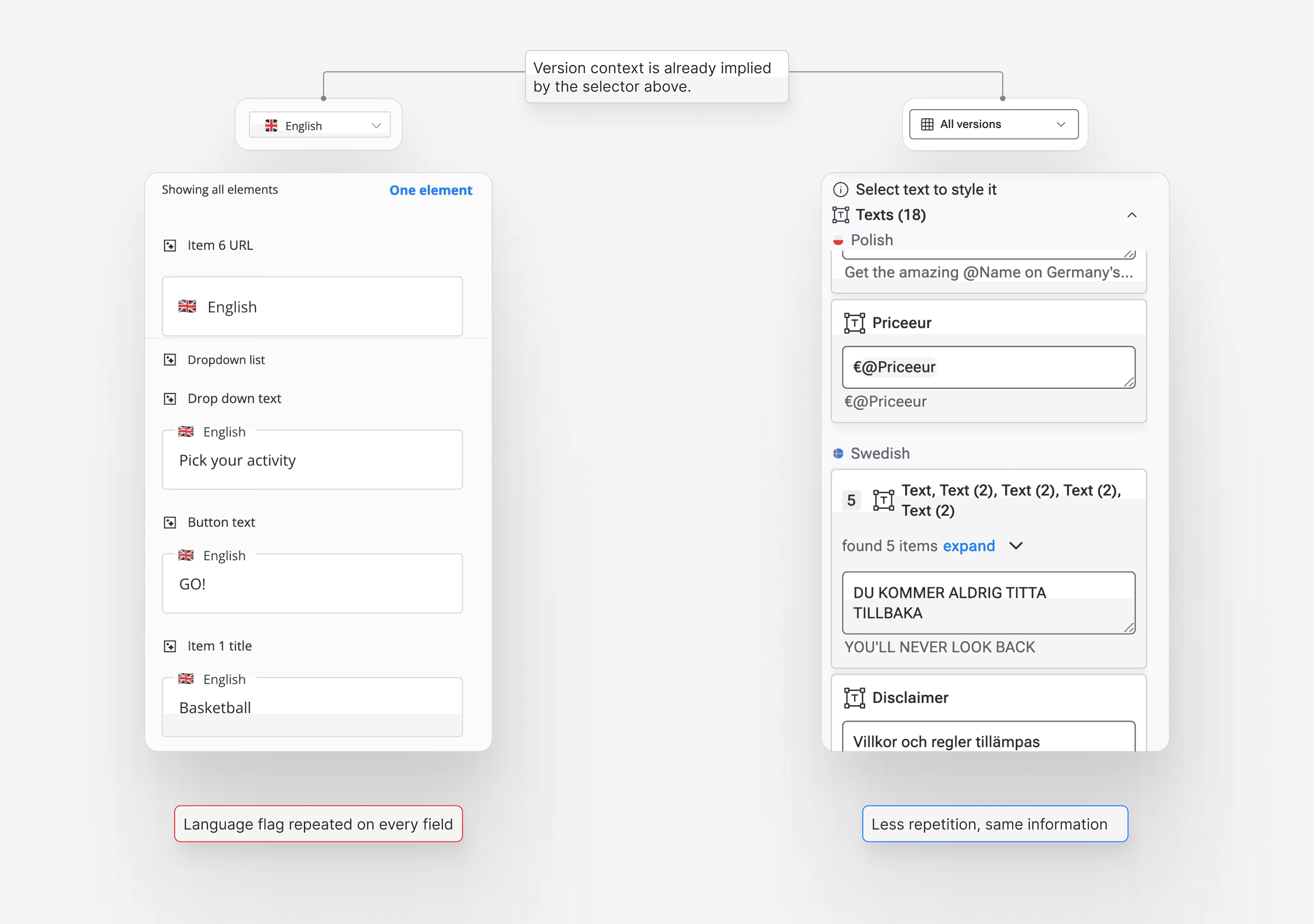Screen dimensions: 1314x924
Task: Click the text frame icon next to Texts (18)
Action: click(x=840, y=215)
